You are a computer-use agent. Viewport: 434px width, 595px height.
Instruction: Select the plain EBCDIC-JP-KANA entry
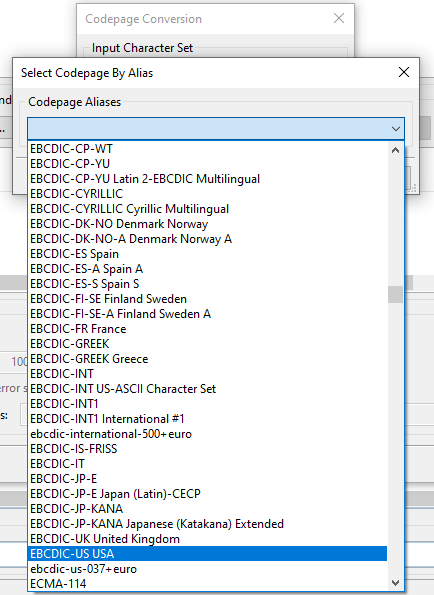(208, 508)
